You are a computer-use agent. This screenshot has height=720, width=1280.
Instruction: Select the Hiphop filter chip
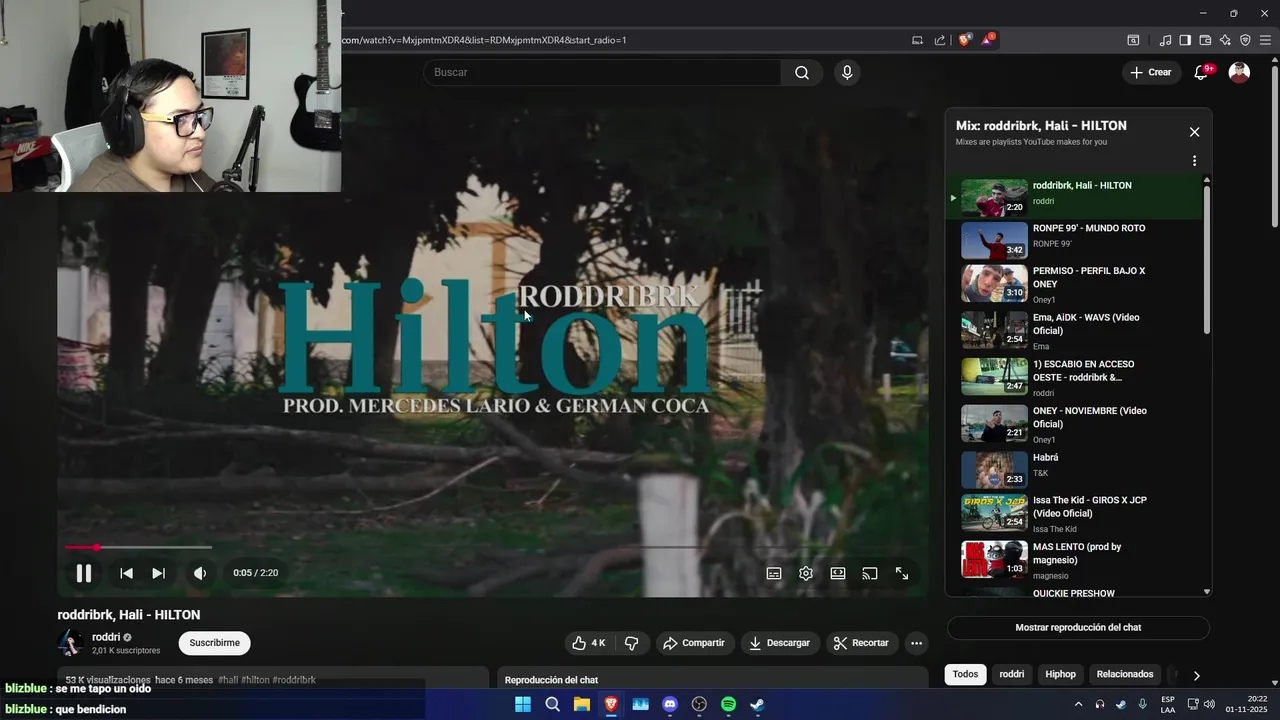(1060, 674)
